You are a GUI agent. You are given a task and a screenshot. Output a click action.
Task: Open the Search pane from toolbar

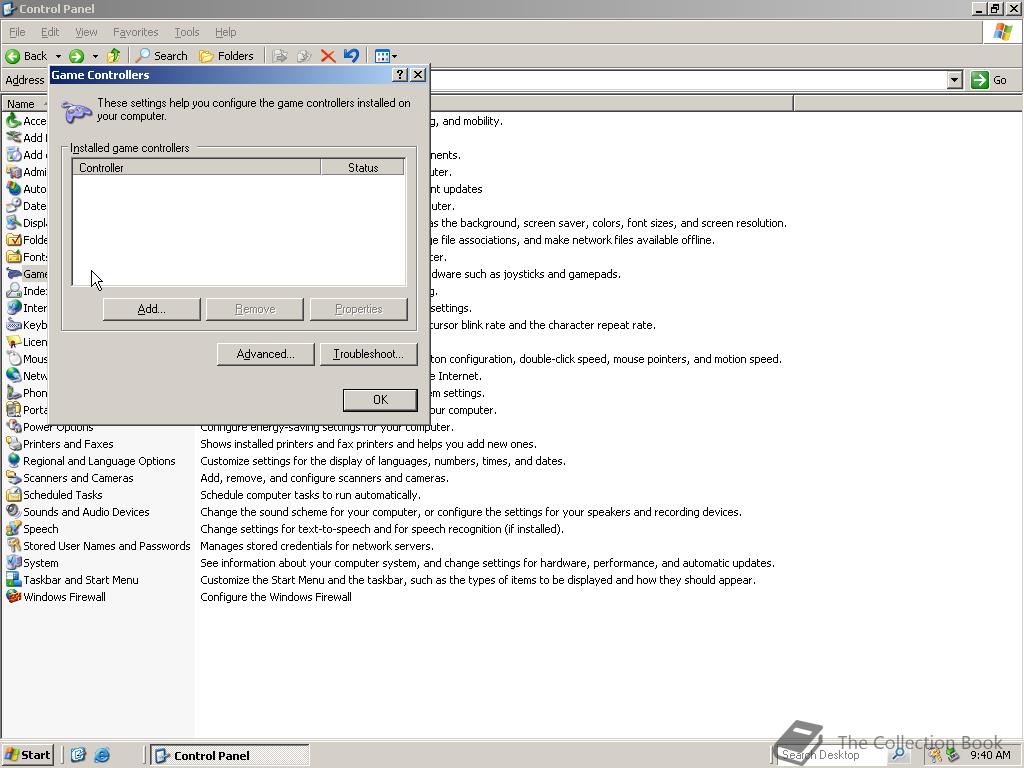tap(162, 56)
